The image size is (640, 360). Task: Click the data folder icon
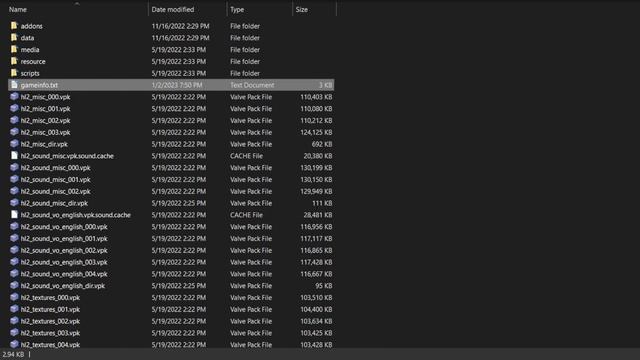point(14,38)
